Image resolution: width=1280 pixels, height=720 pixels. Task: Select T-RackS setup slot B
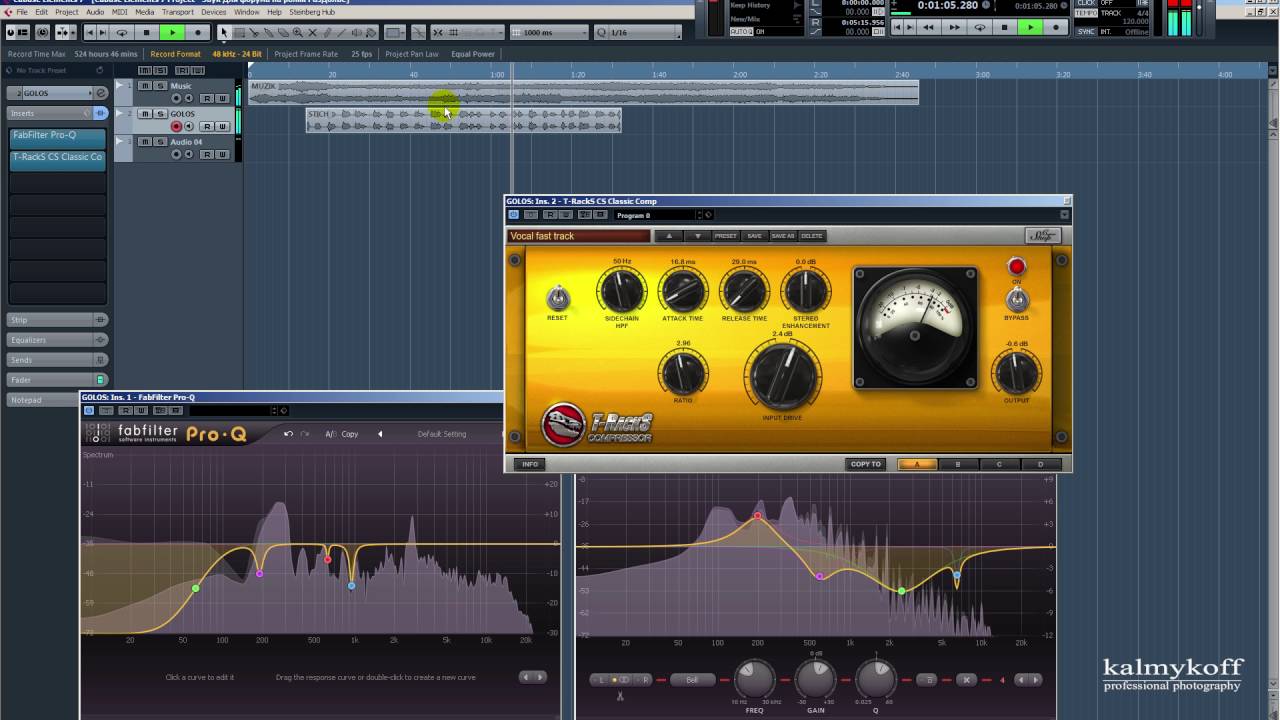coord(957,464)
